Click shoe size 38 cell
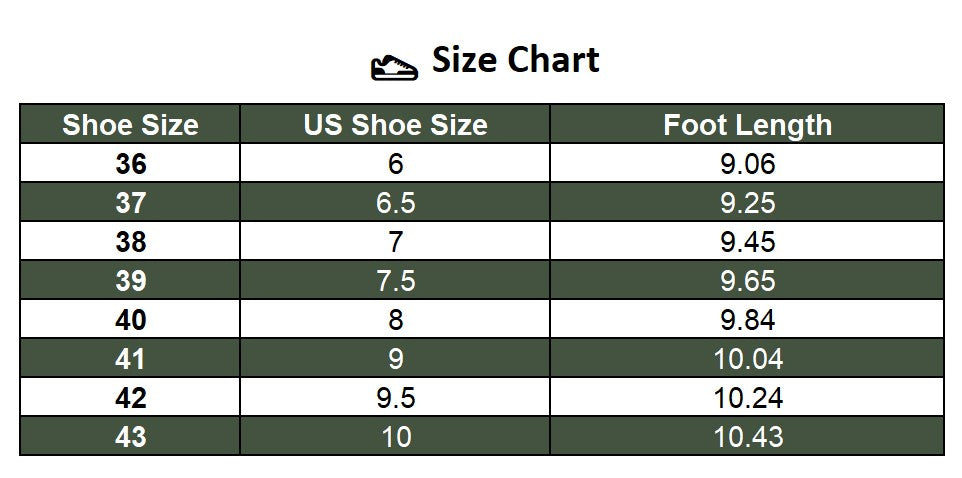962x478 pixels. click(x=130, y=241)
